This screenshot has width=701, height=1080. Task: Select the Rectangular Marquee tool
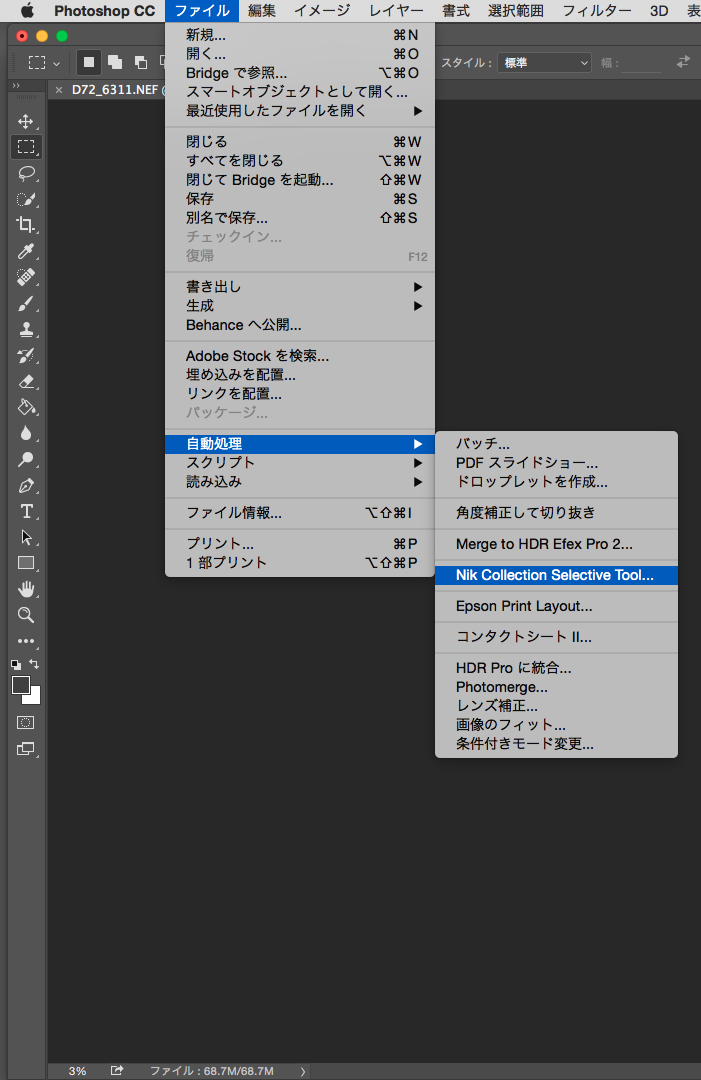[x=25, y=147]
